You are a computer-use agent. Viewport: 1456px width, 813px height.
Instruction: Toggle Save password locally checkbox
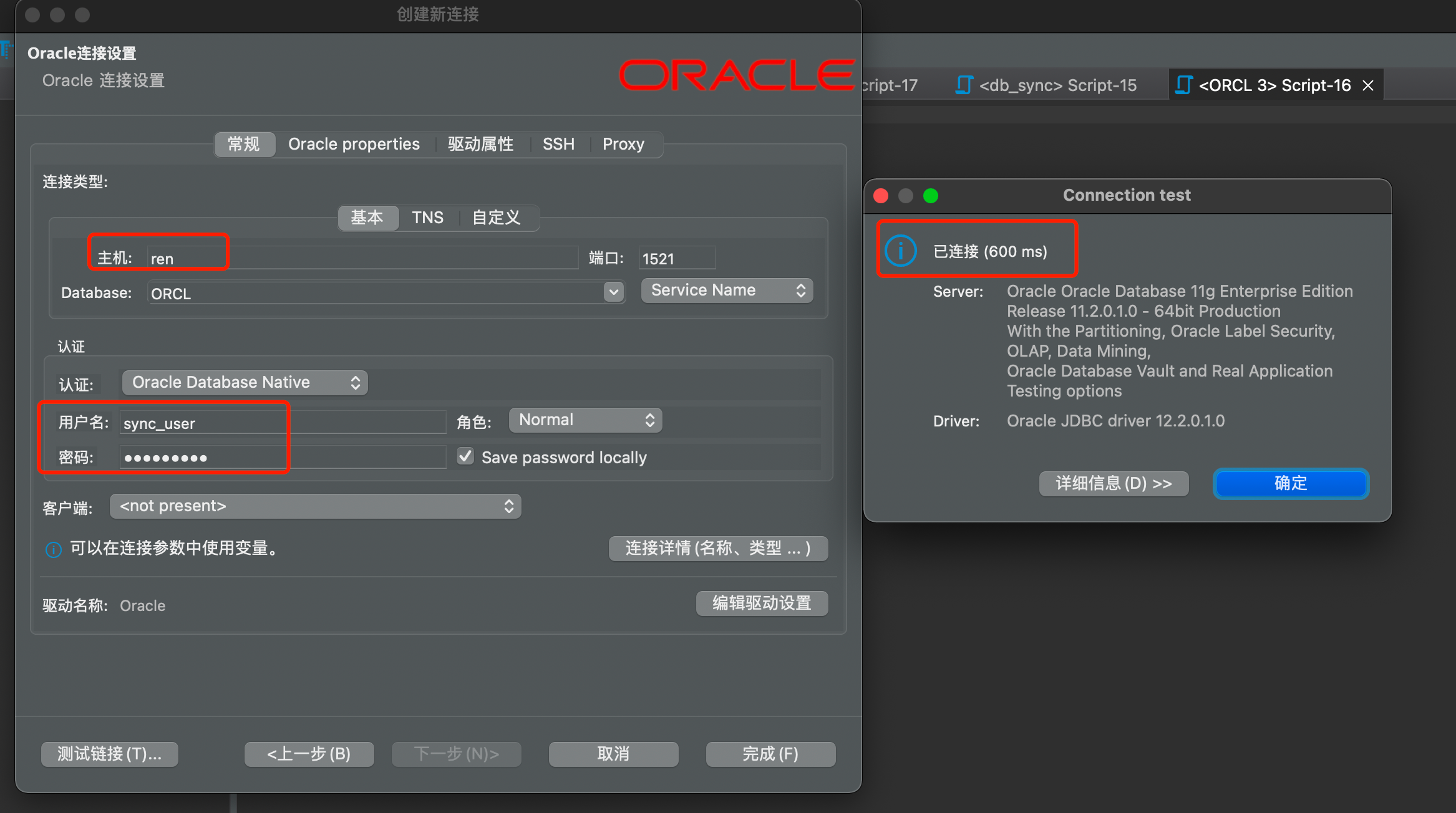click(465, 456)
